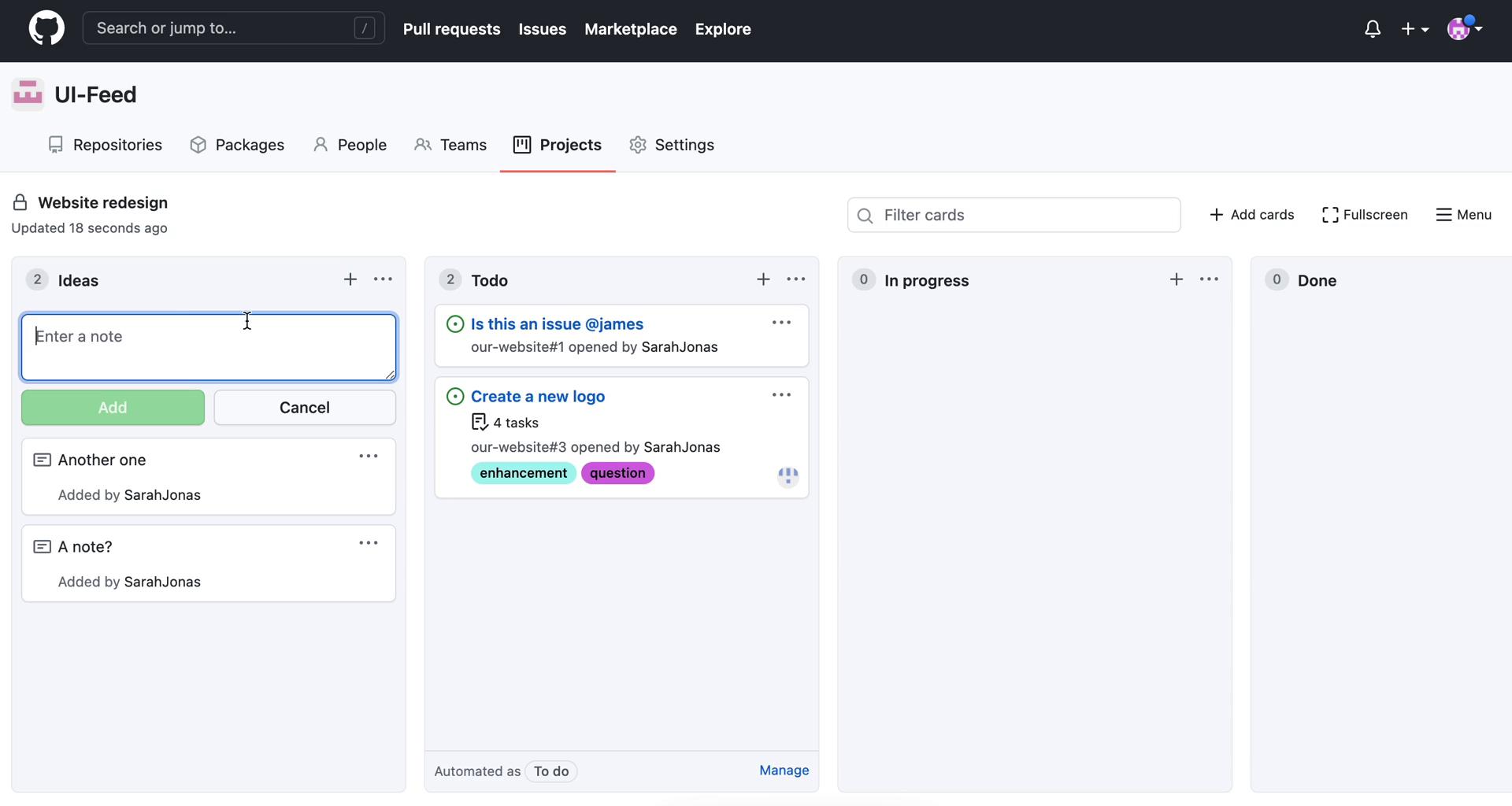This screenshot has height=806, width=1512.
Task: Open the Teams tab
Action: pos(450,145)
